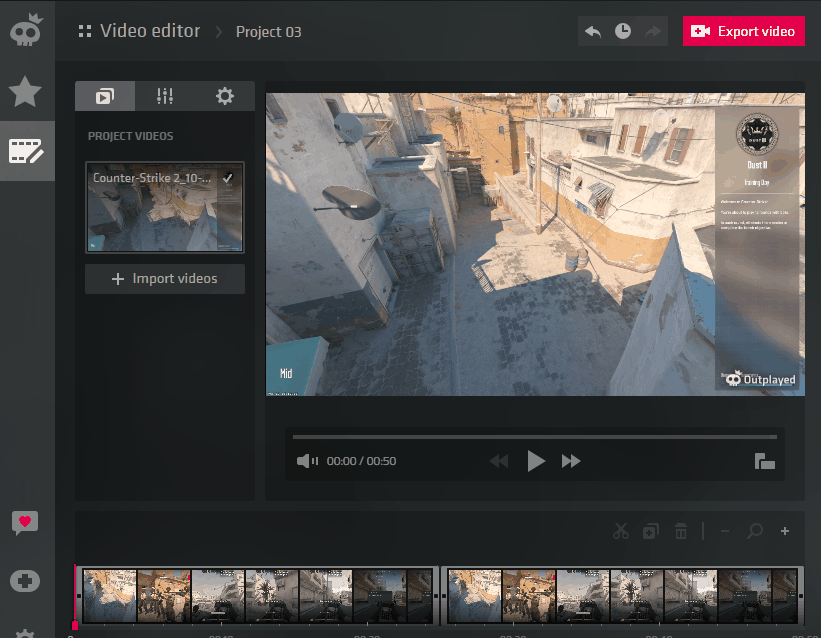Click the four-dot grid icon beside Video editor
The height and width of the screenshot is (638, 821).
tap(85, 31)
